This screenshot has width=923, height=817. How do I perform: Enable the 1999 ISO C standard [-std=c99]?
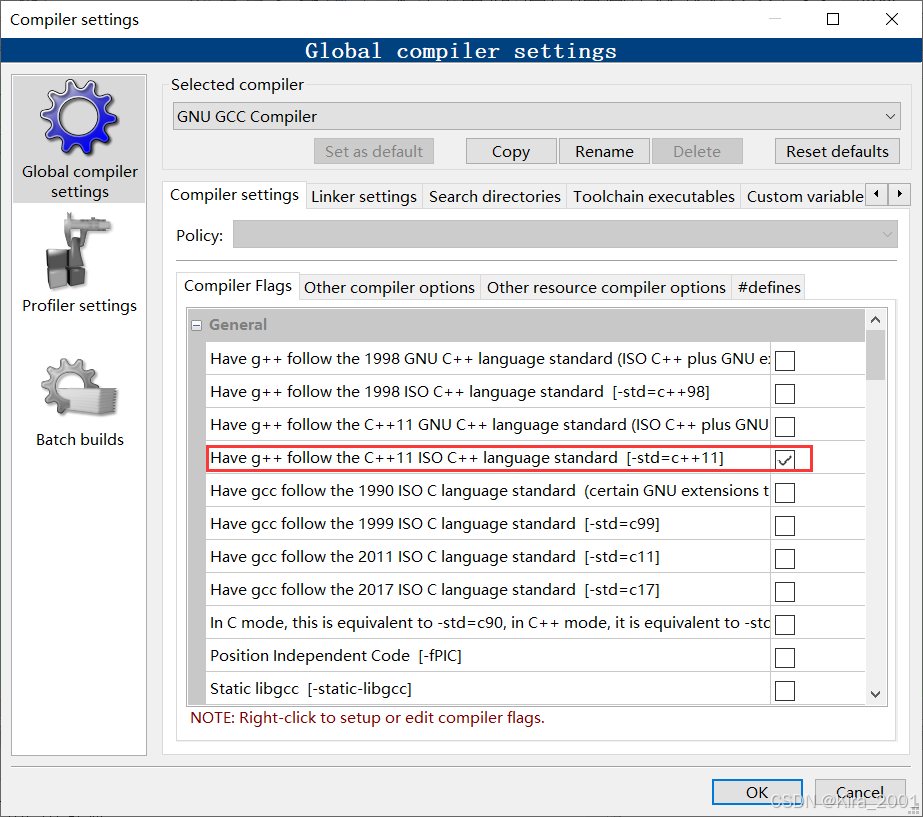coord(784,524)
